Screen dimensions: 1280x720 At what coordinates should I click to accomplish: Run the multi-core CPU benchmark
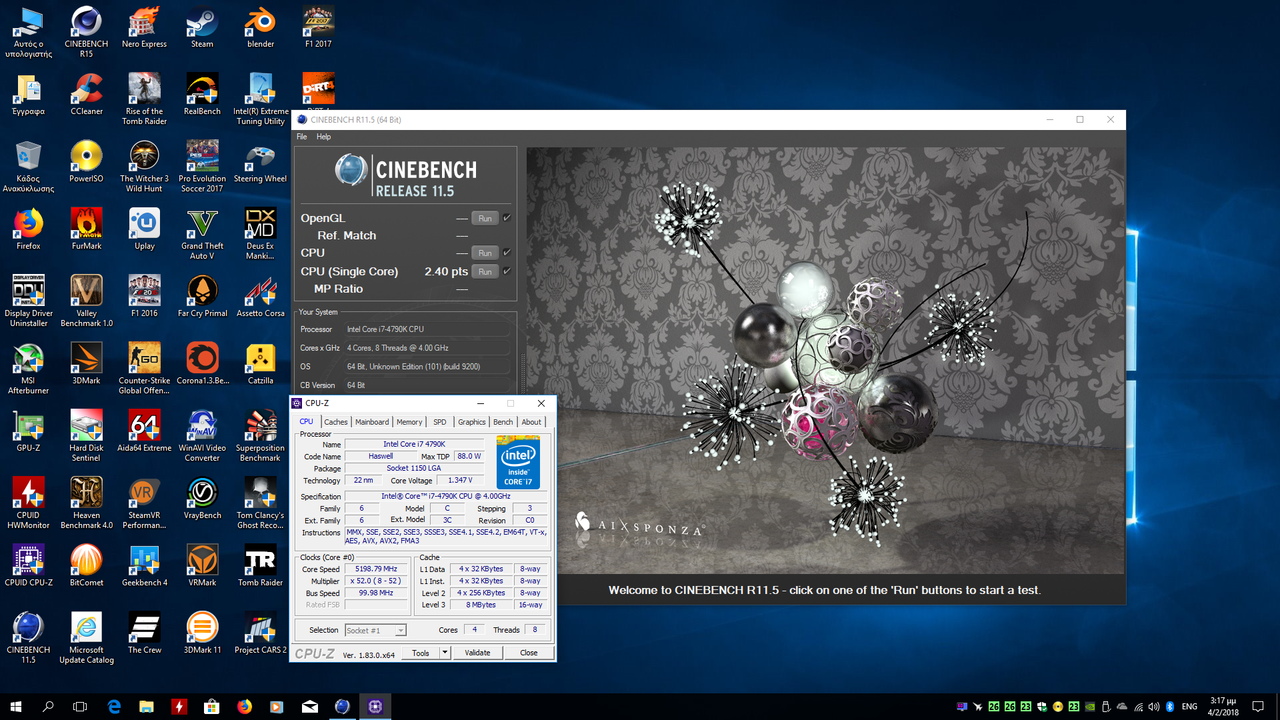484,253
